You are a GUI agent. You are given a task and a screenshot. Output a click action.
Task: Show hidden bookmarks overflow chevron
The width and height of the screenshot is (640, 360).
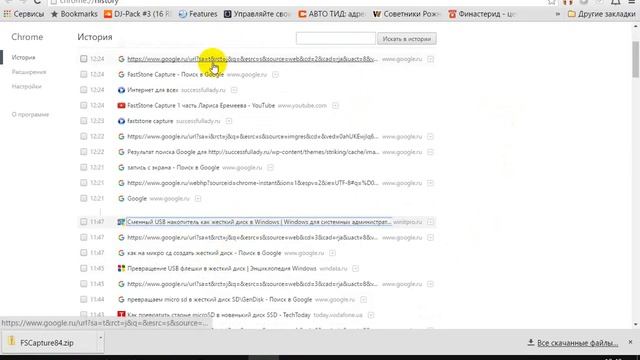558,14
